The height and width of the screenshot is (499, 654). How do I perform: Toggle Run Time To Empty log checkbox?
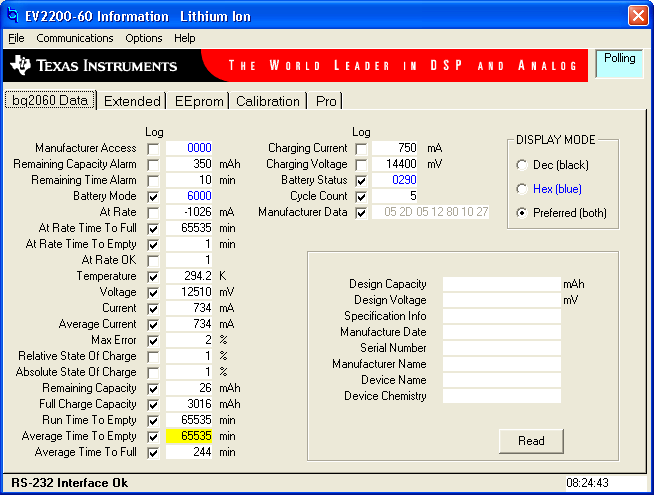click(x=153, y=421)
